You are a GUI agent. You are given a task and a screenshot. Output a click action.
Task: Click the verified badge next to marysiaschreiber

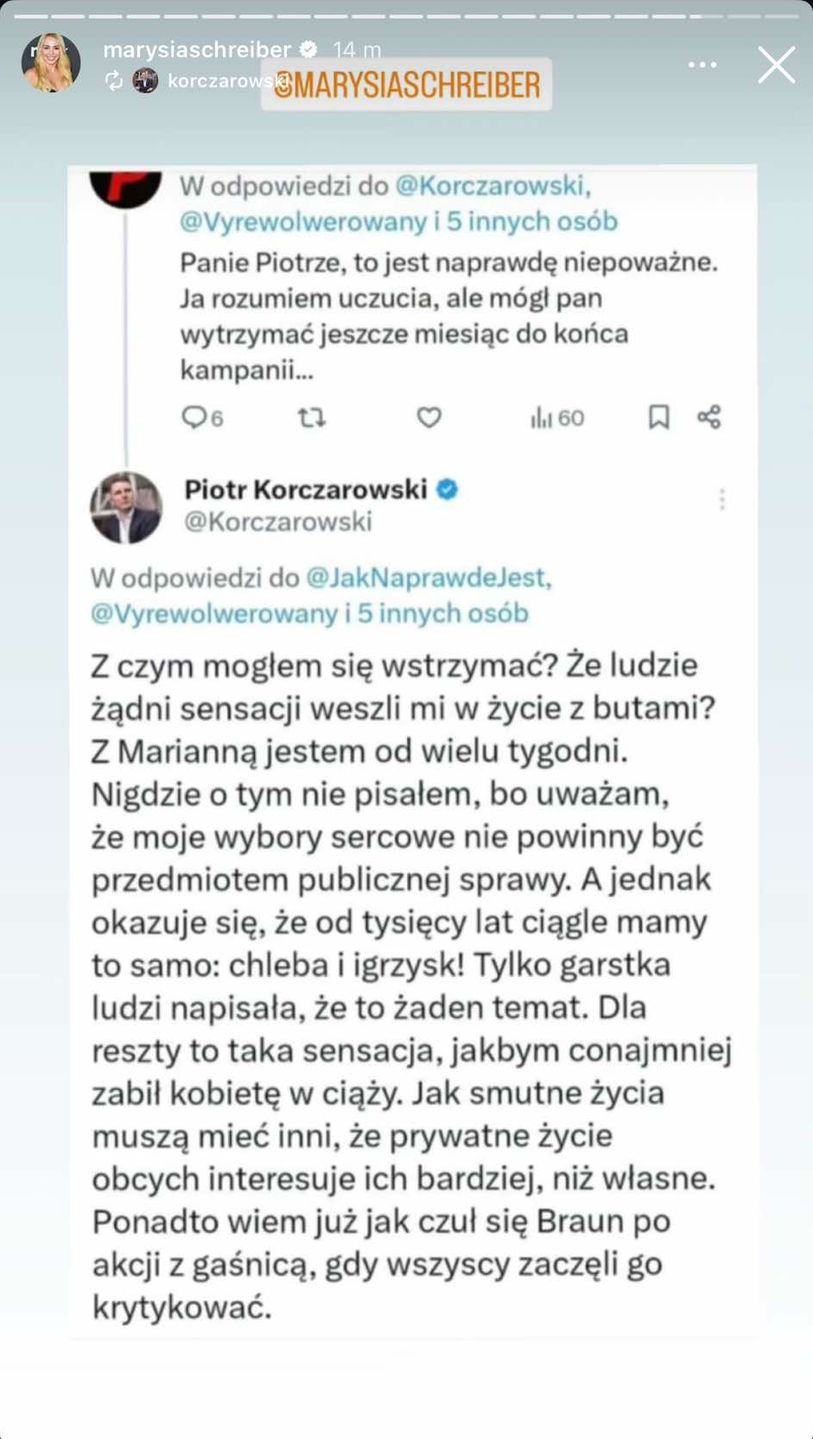[x=309, y=50]
